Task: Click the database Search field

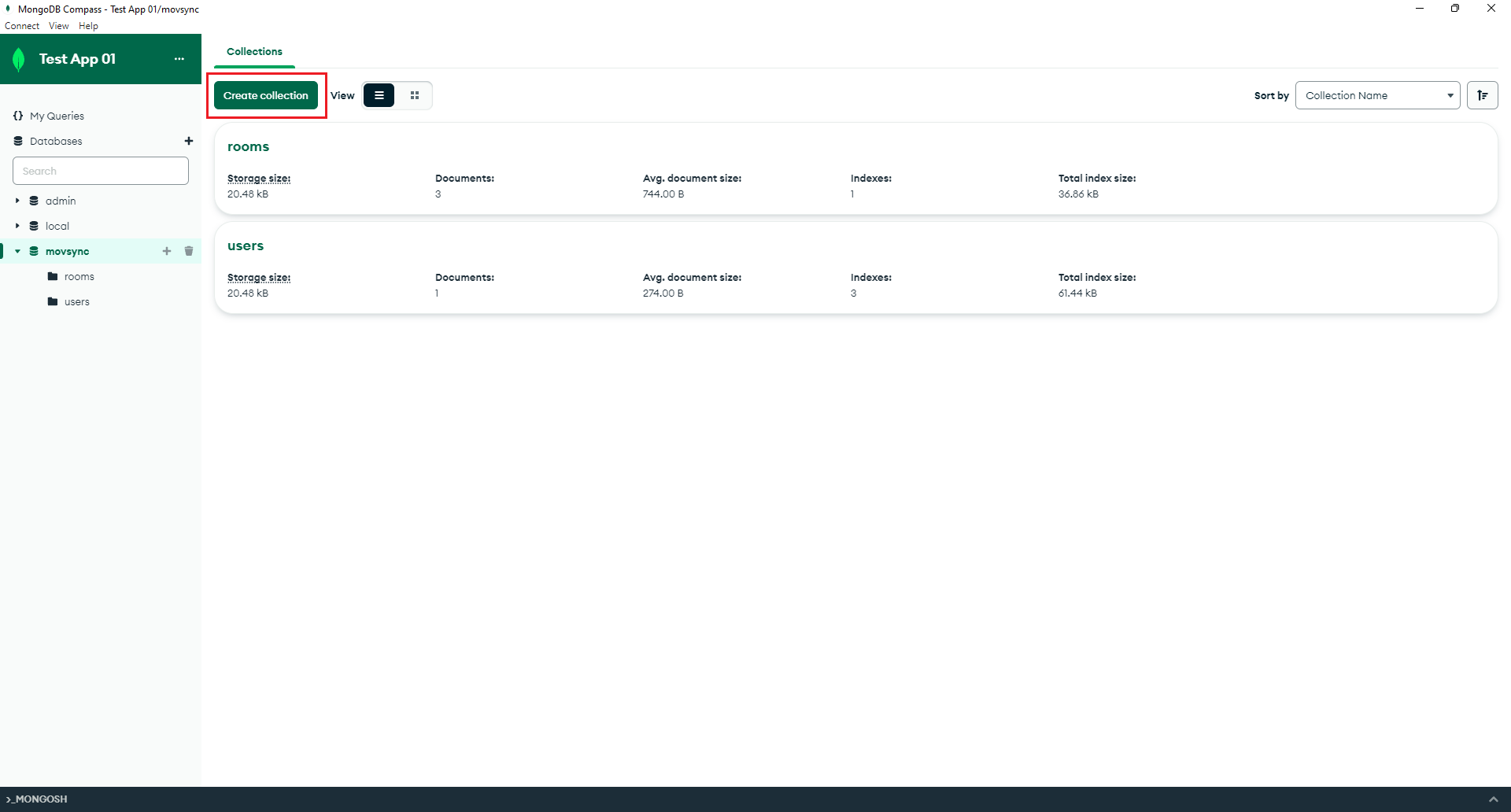Action: click(x=101, y=171)
